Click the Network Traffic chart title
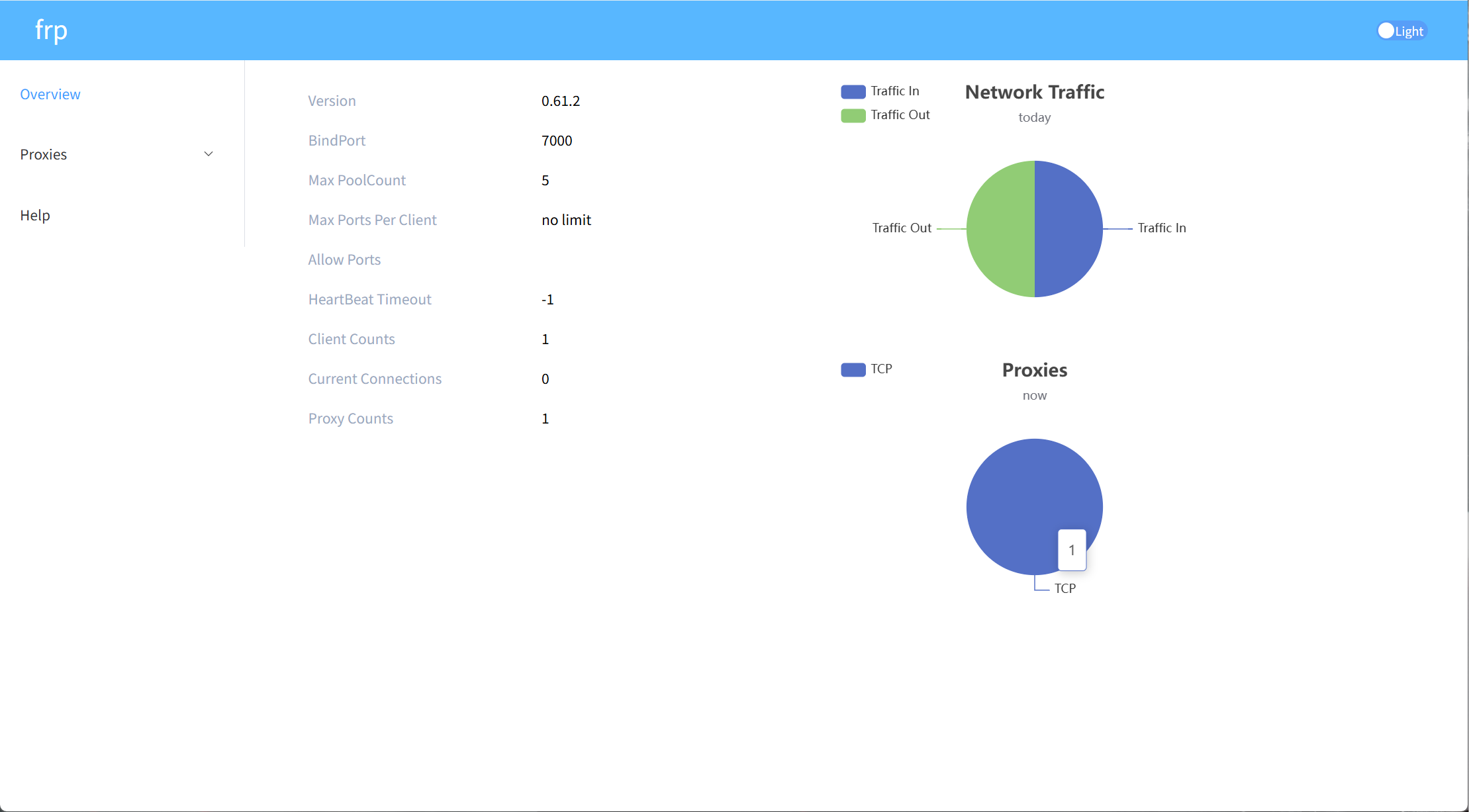Image resolution: width=1469 pixels, height=812 pixels. [1034, 92]
